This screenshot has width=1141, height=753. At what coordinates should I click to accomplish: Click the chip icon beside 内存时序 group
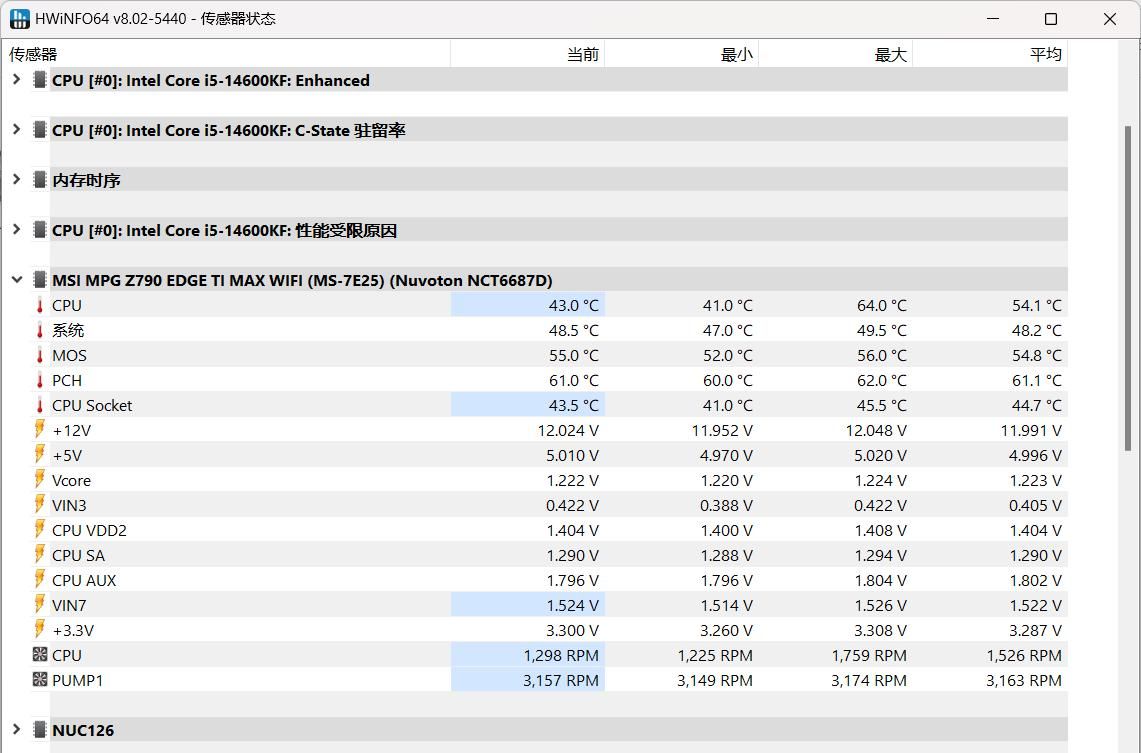40,180
